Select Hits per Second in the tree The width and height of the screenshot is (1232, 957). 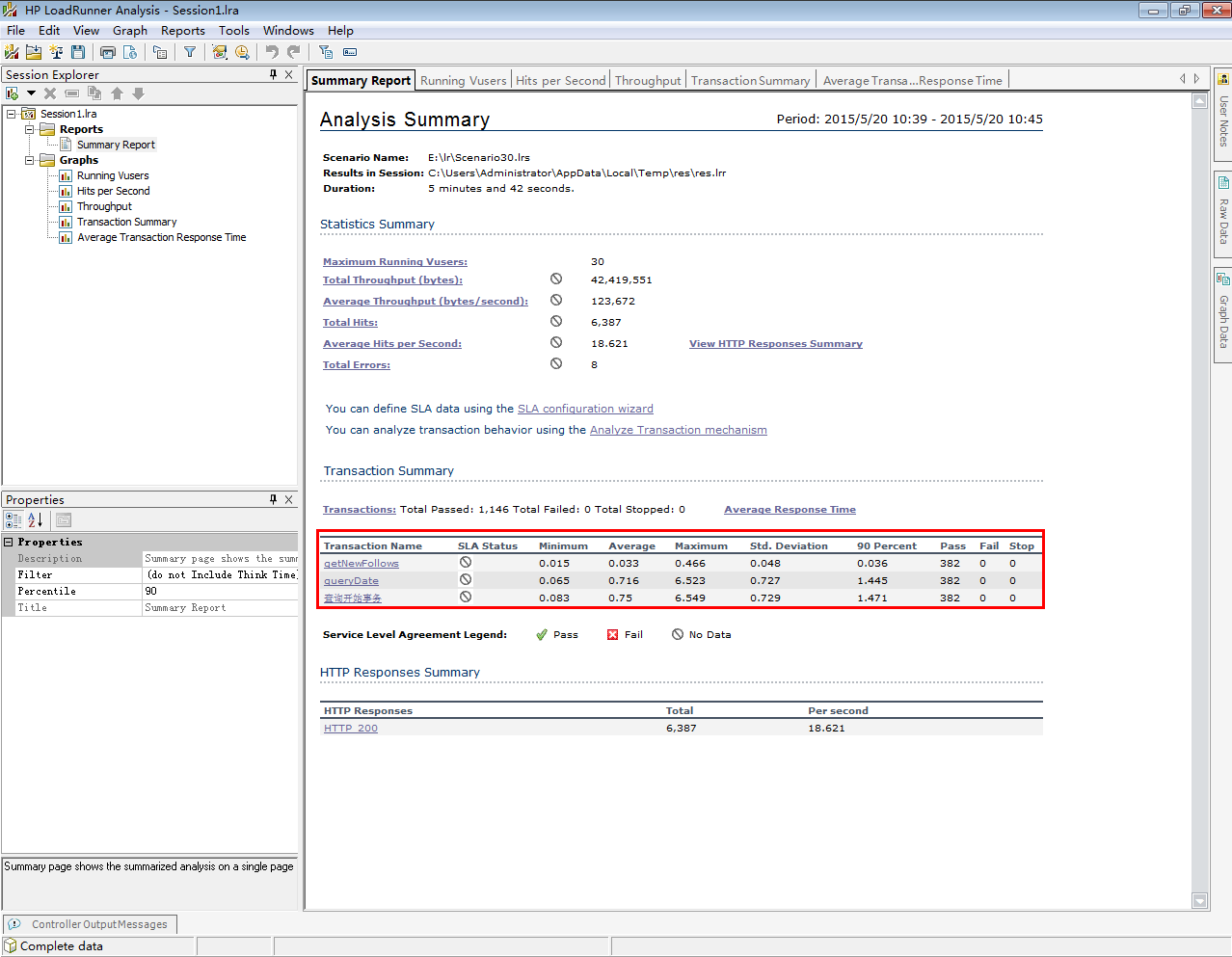click(114, 191)
